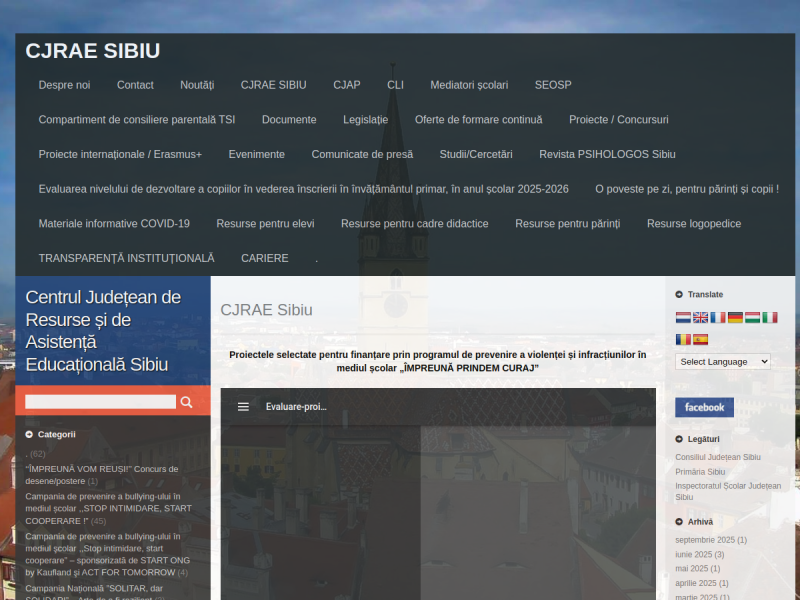
Task: Select the UK flag to translate to English
Action: coord(700,318)
